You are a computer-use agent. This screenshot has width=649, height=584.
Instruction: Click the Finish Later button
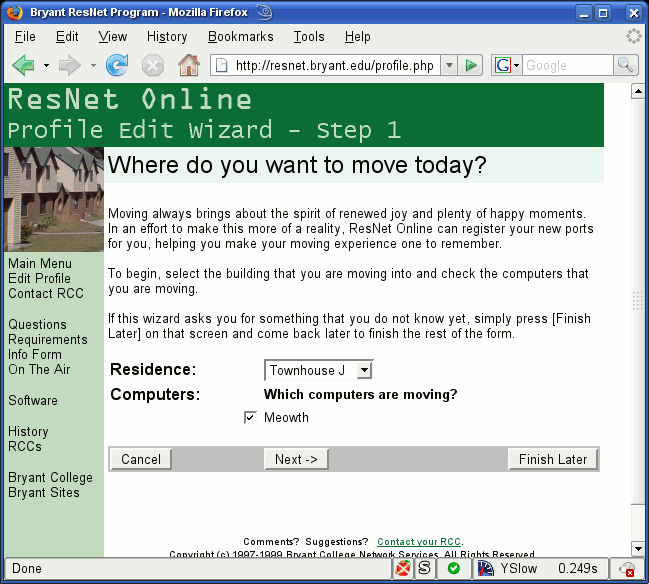point(553,459)
